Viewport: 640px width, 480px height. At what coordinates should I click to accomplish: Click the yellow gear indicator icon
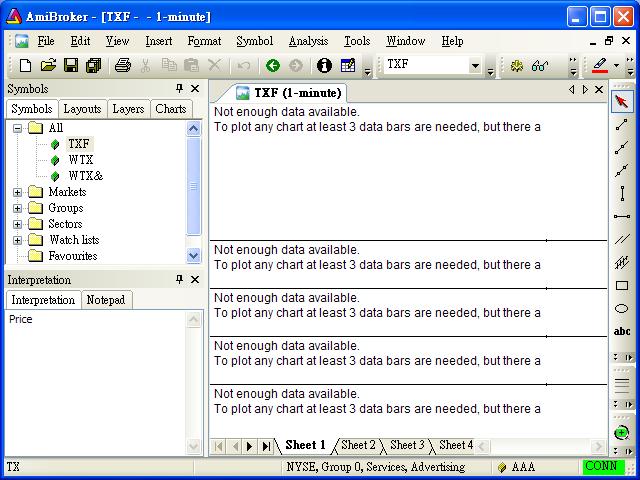(517, 65)
